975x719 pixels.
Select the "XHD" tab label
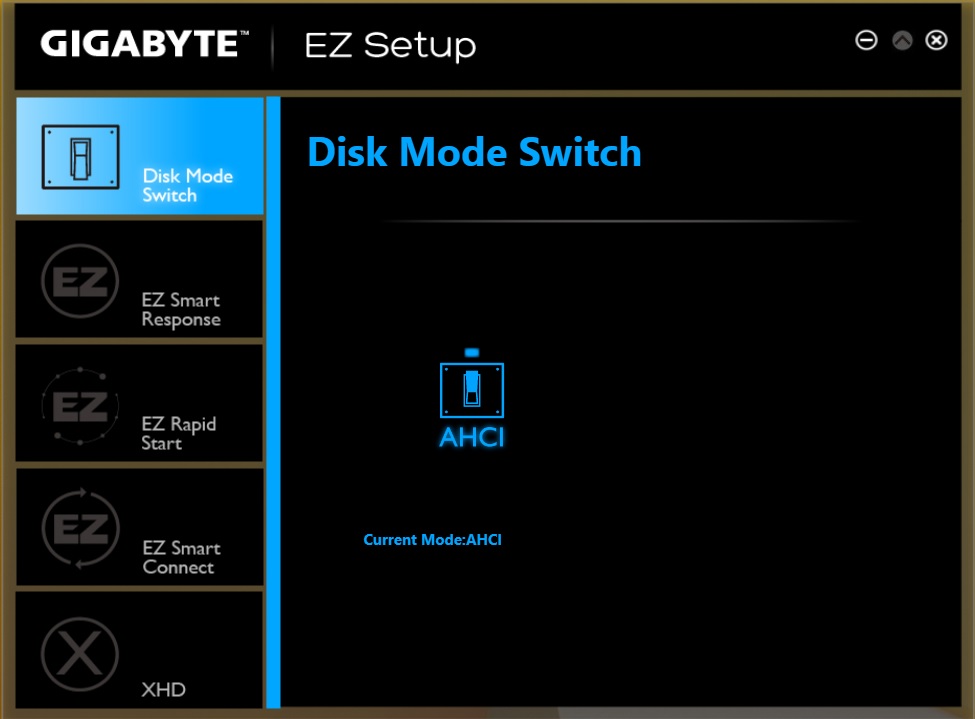(x=163, y=690)
